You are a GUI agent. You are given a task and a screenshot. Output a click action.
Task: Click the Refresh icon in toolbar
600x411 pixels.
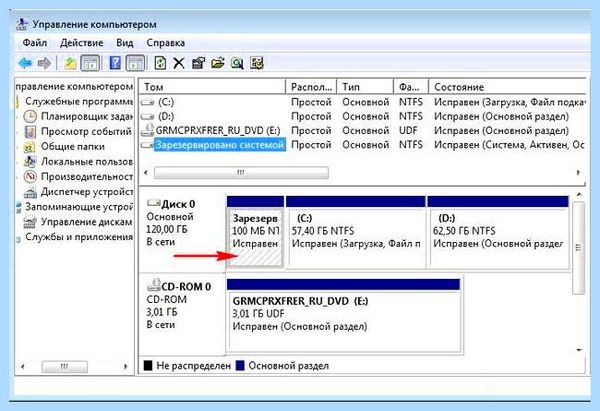coord(160,63)
